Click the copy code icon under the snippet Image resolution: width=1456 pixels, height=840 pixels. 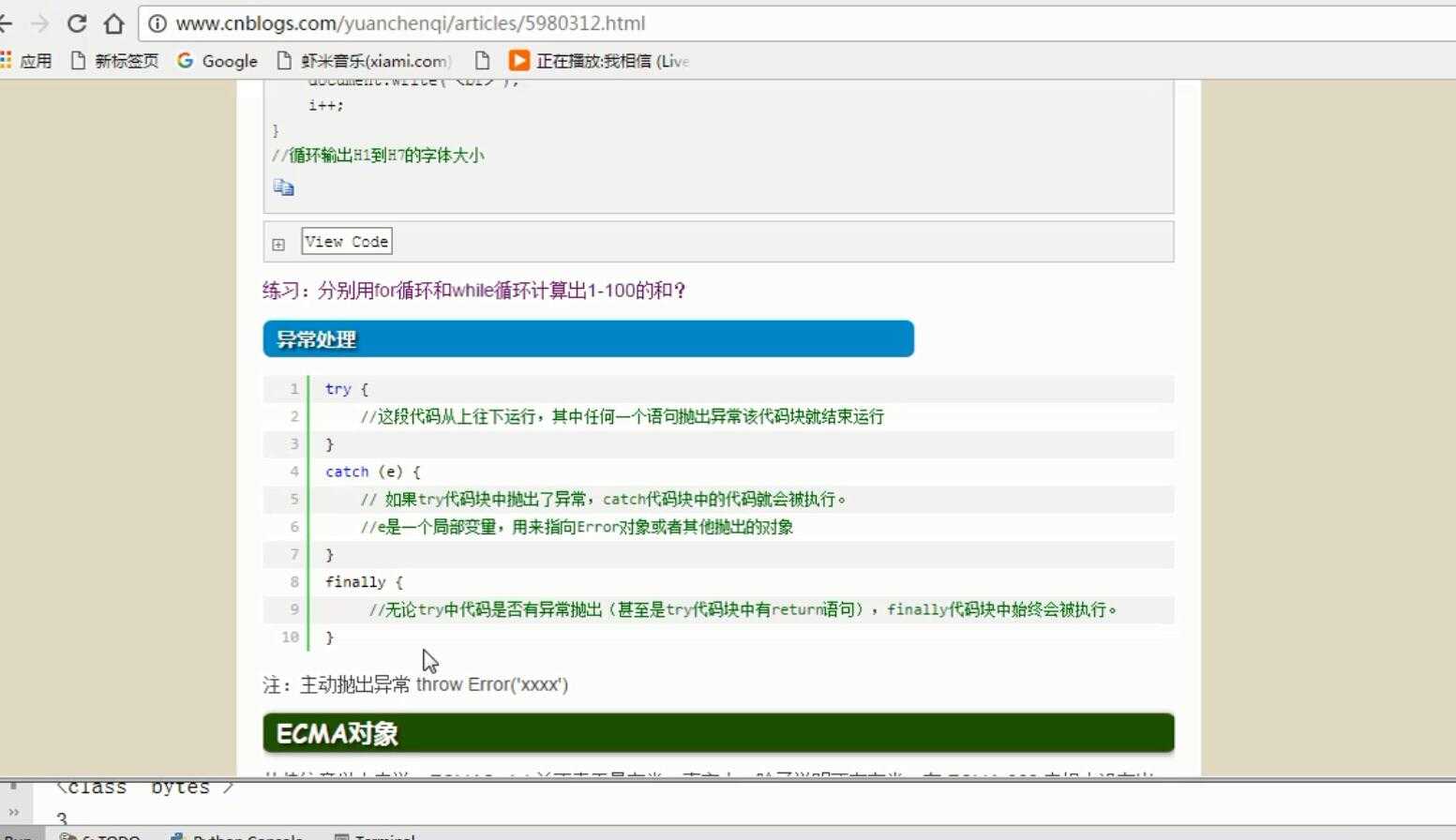[283, 187]
